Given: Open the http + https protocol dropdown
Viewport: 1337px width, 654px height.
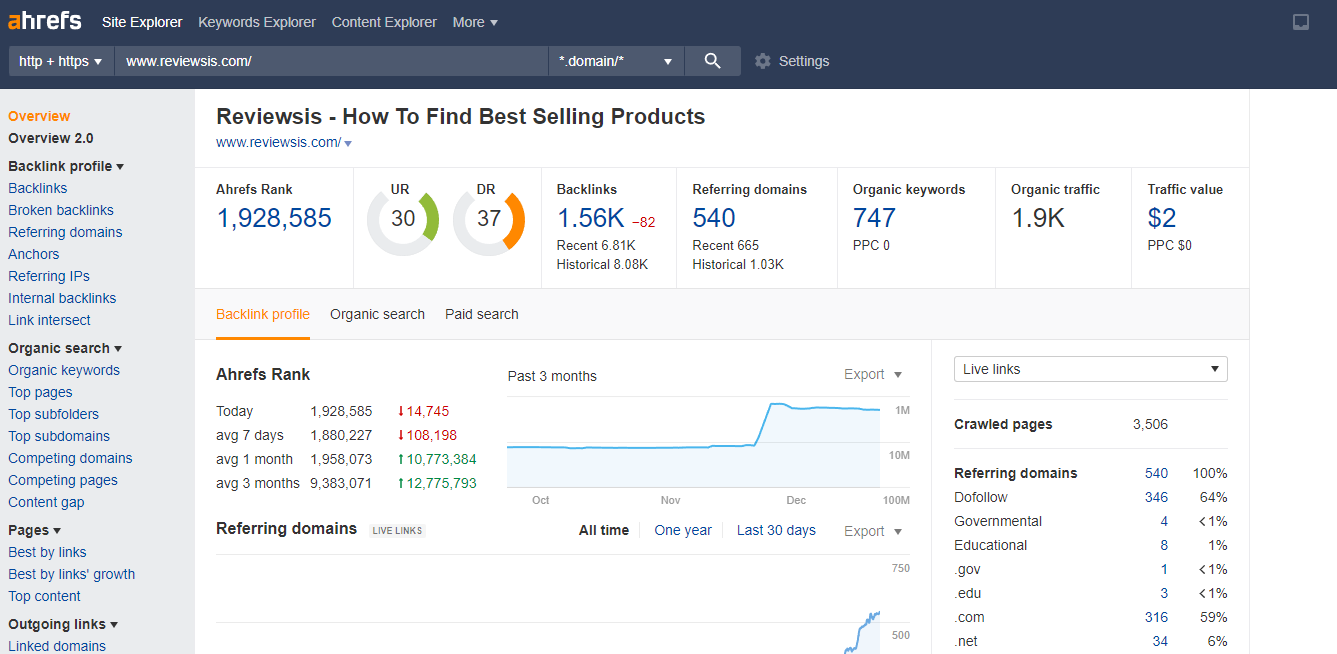Looking at the screenshot, I should (x=61, y=61).
